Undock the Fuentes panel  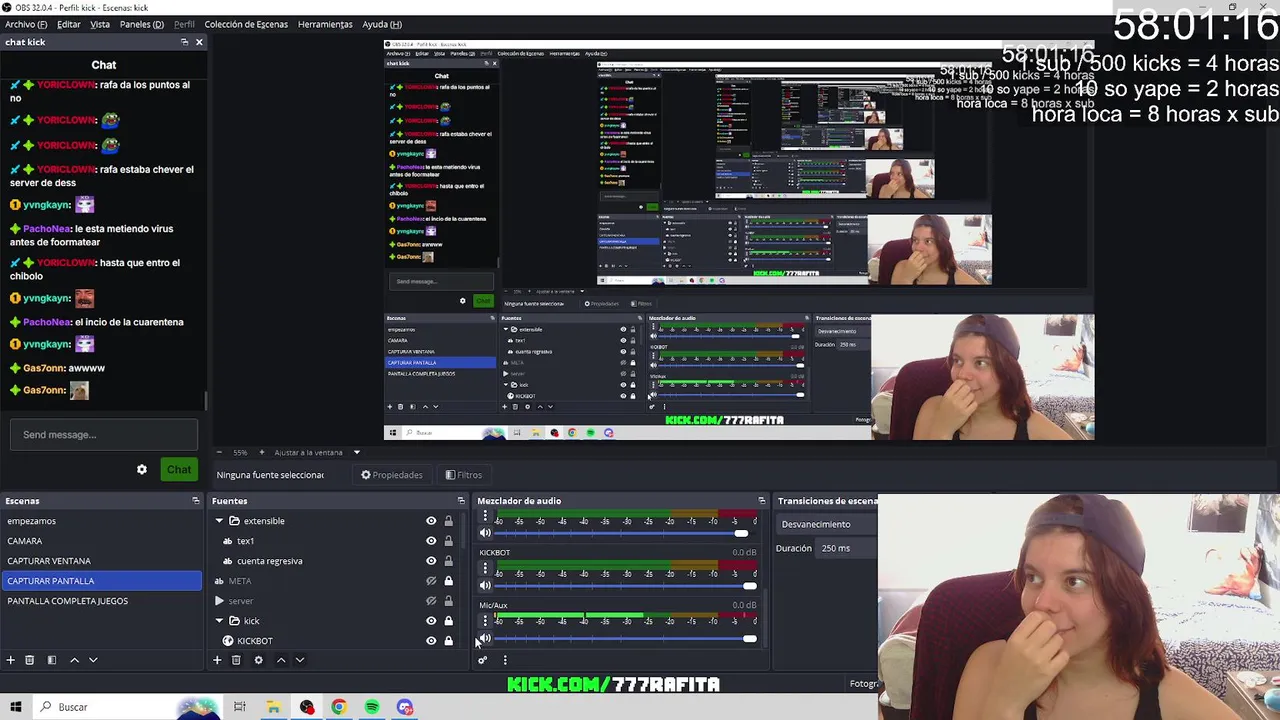(x=461, y=501)
